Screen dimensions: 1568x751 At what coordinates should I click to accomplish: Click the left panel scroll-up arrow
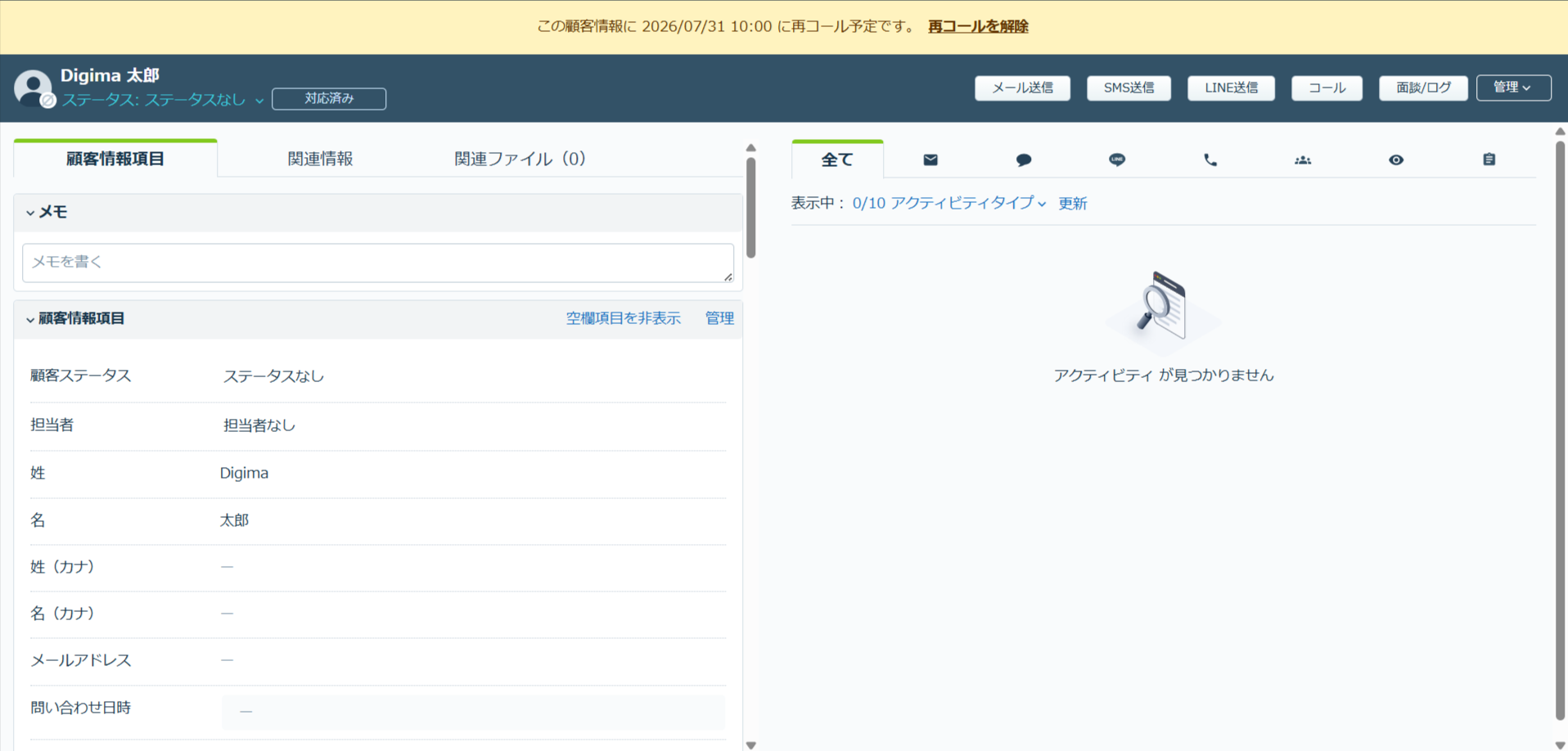click(750, 148)
